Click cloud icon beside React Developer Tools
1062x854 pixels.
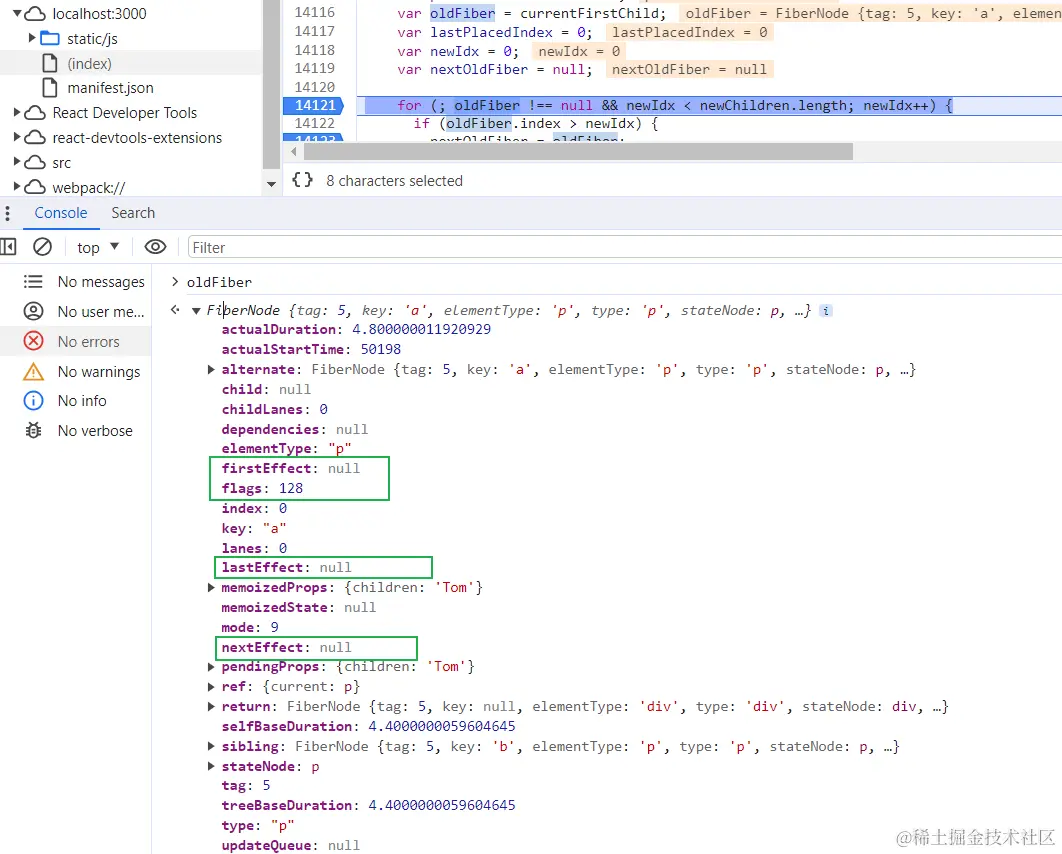click(x=35, y=112)
